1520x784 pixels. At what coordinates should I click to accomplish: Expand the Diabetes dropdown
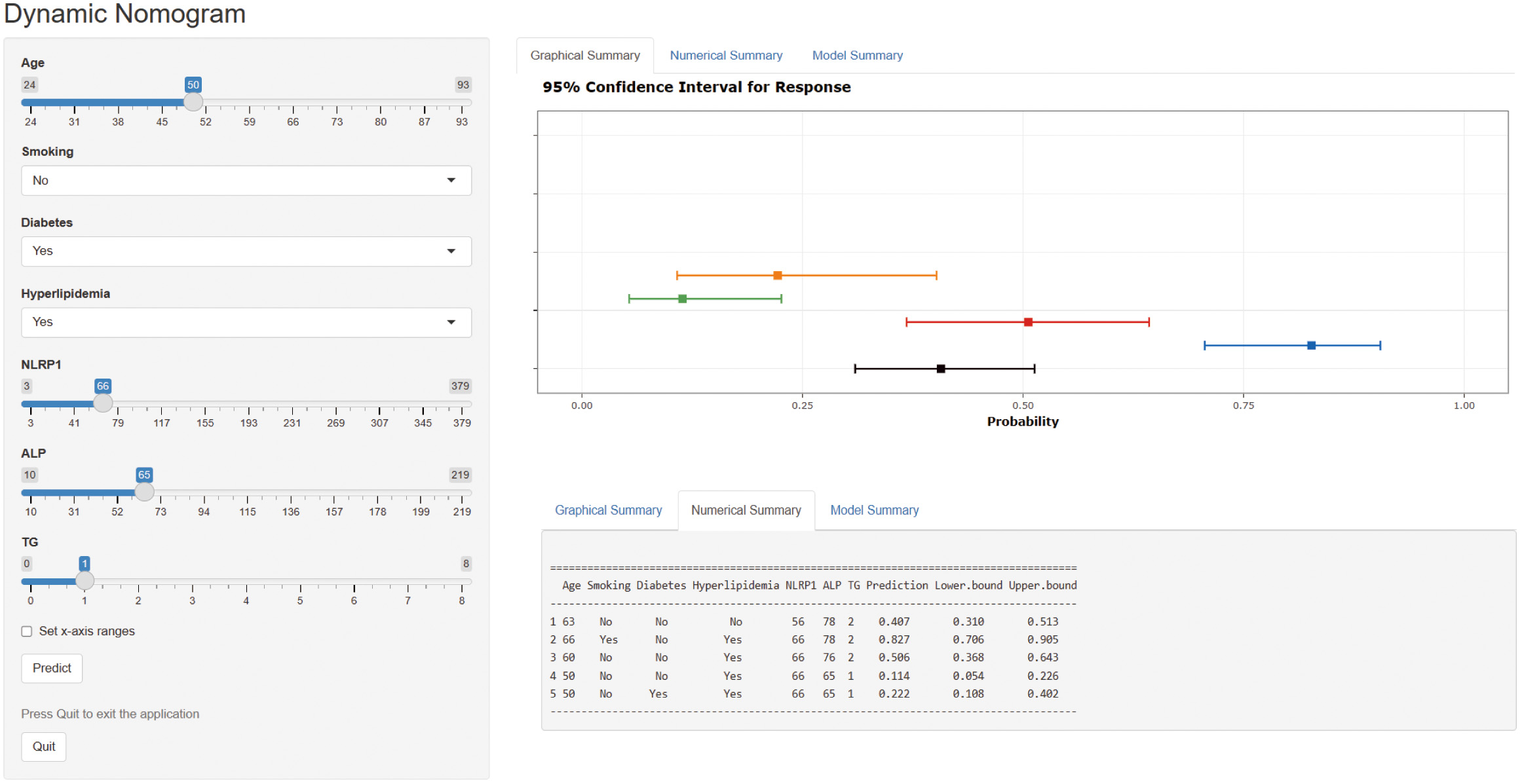246,251
